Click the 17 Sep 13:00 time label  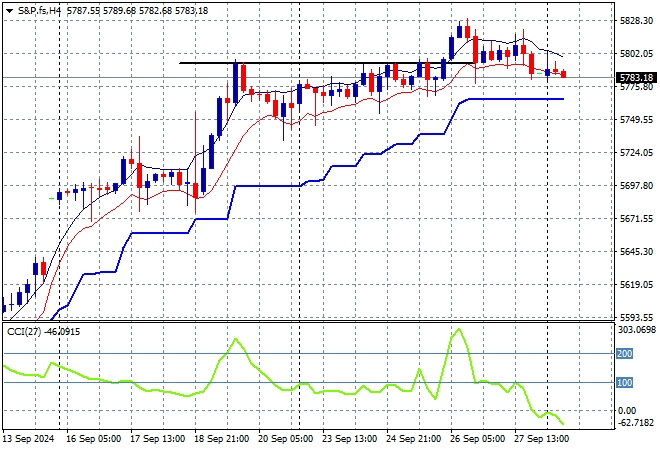[157, 439]
